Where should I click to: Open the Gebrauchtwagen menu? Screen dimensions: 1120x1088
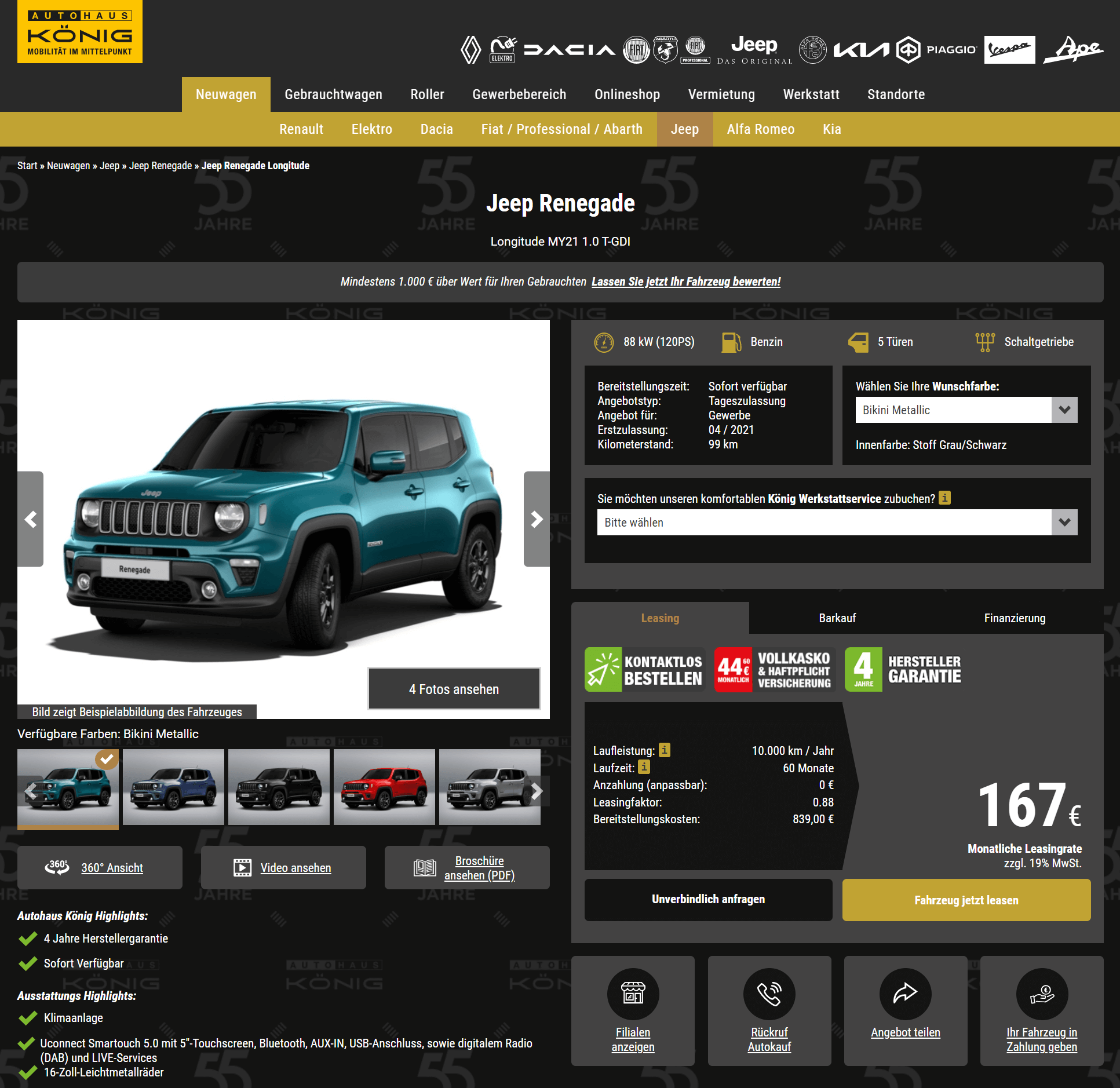click(334, 94)
